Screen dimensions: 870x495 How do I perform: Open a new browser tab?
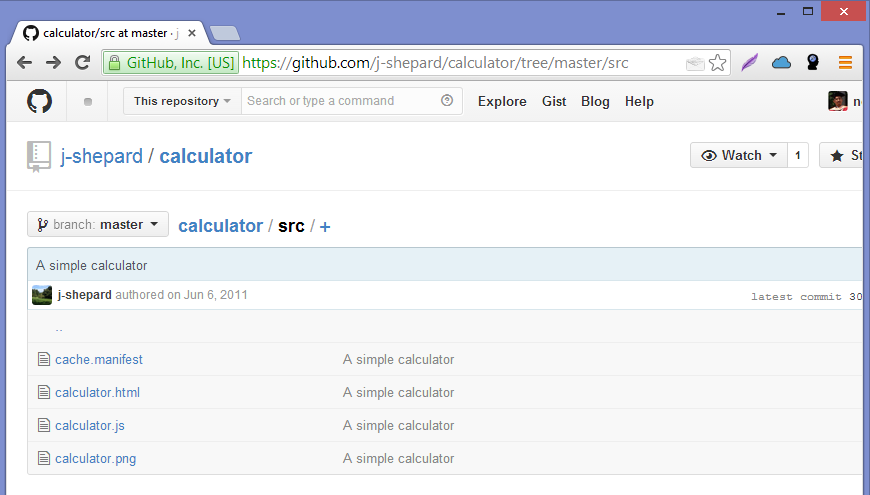click(x=225, y=33)
